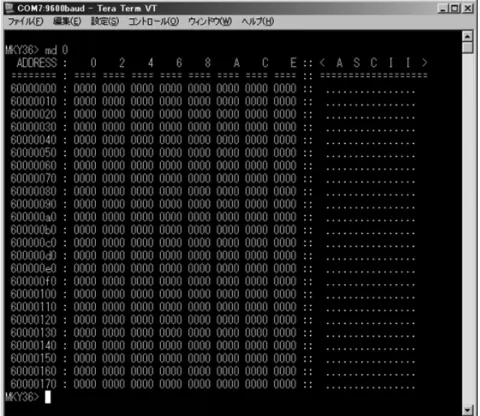480x416 pixels.
Task: Click address 60000160
Action: (33, 371)
